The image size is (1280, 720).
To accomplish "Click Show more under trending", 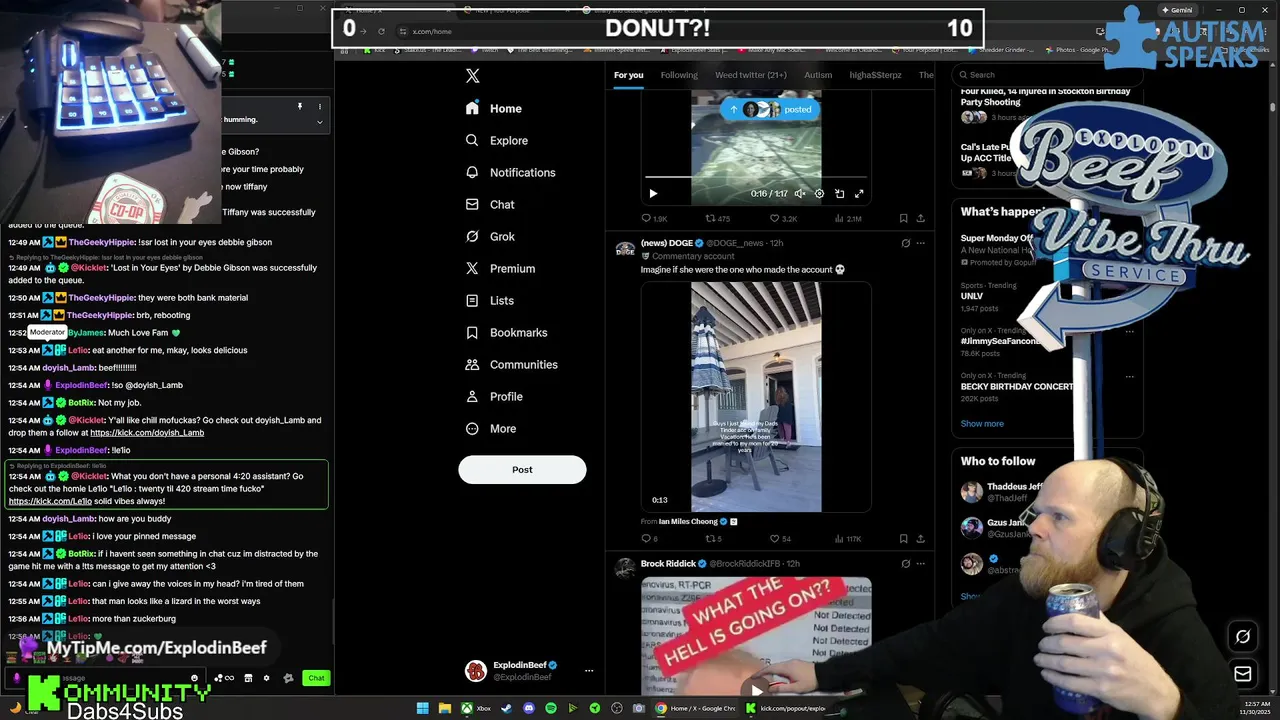I will [x=982, y=423].
